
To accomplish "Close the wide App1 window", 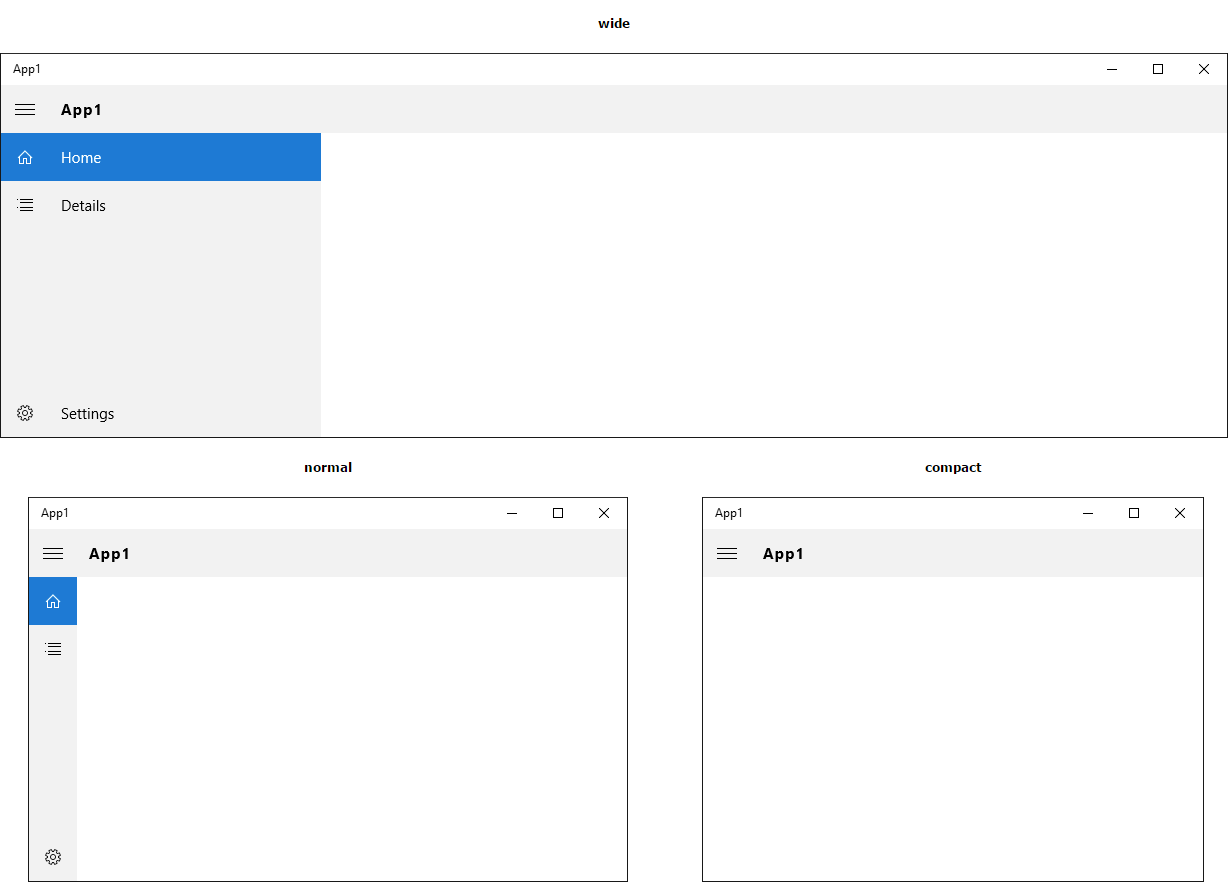I will point(1204,69).
